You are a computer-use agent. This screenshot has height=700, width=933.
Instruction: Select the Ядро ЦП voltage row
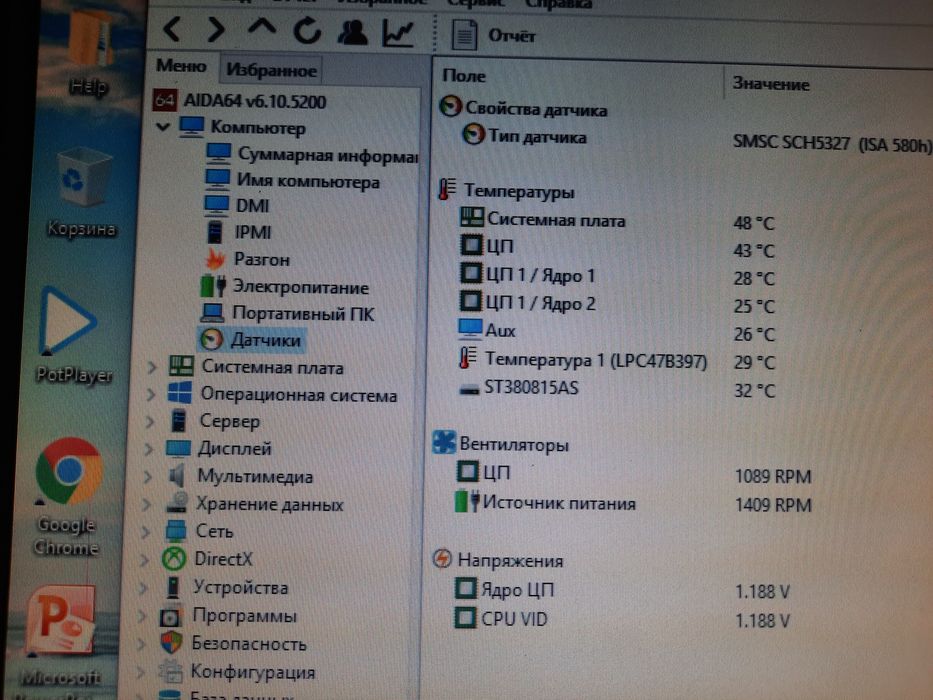(x=505, y=589)
